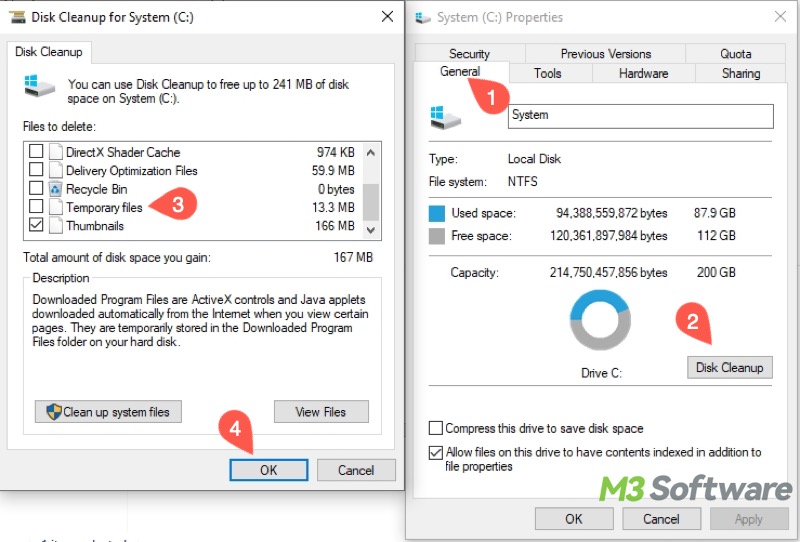Click the 166 MB size value for Thumbnails

335,226
